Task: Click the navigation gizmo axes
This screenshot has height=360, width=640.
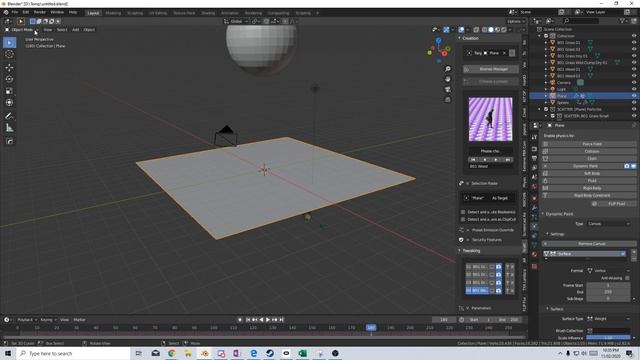Action: 438,50
